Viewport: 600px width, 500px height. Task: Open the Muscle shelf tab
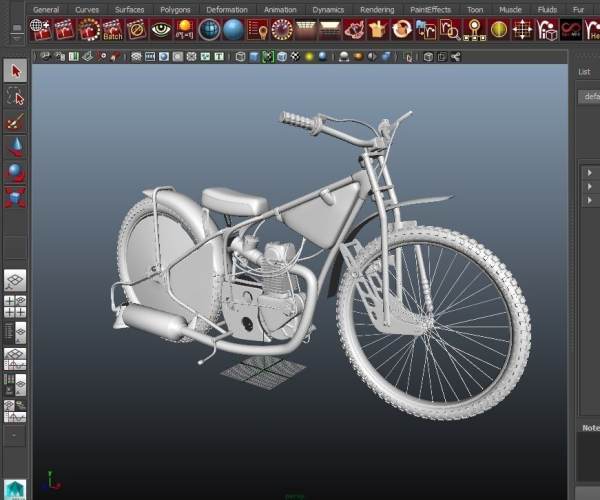[510, 10]
